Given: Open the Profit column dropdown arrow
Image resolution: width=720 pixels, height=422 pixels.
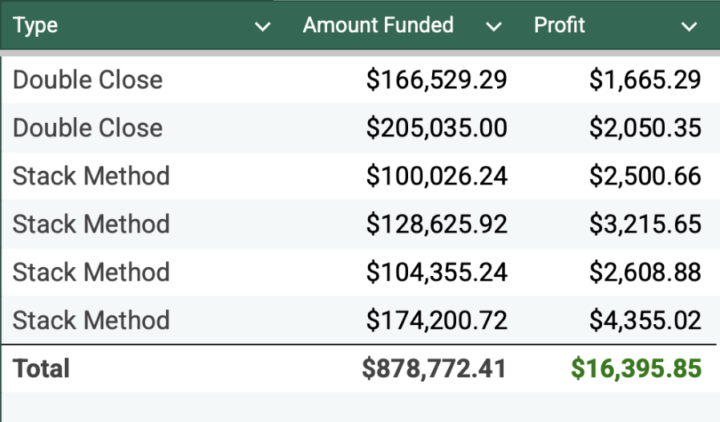Looking at the screenshot, I should [x=689, y=27].
